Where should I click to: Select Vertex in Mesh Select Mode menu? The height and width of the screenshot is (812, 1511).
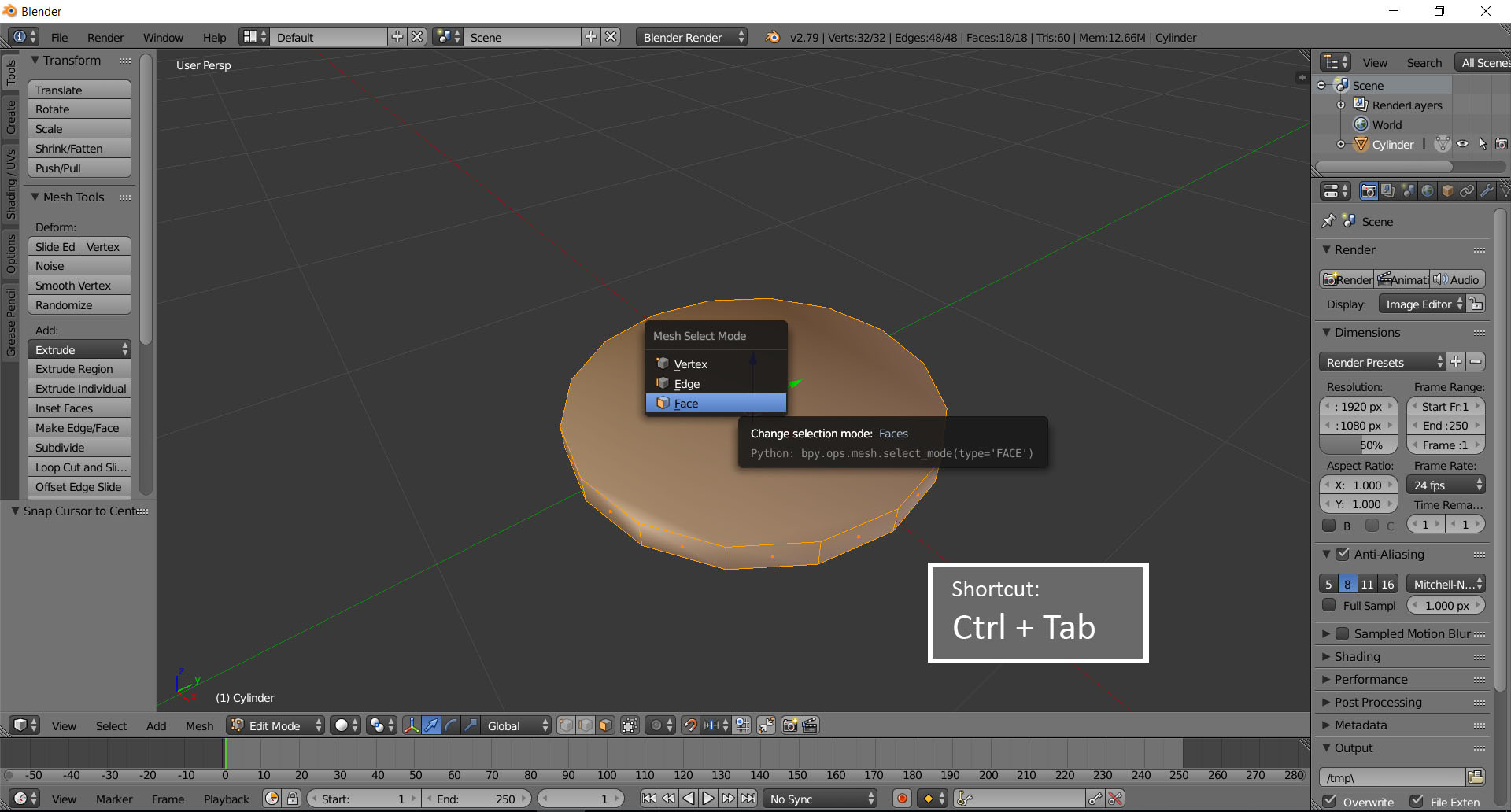point(715,364)
